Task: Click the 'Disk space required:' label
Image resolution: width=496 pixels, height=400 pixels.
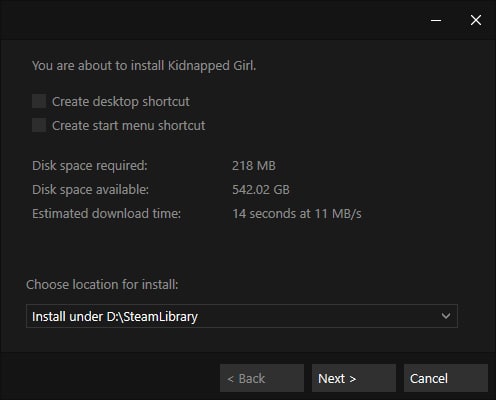Action: [x=90, y=166]
